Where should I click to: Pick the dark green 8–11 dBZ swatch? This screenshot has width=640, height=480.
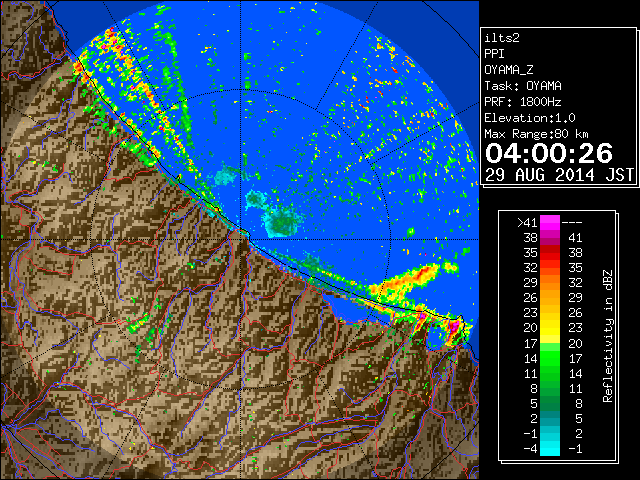click(550, 388)
